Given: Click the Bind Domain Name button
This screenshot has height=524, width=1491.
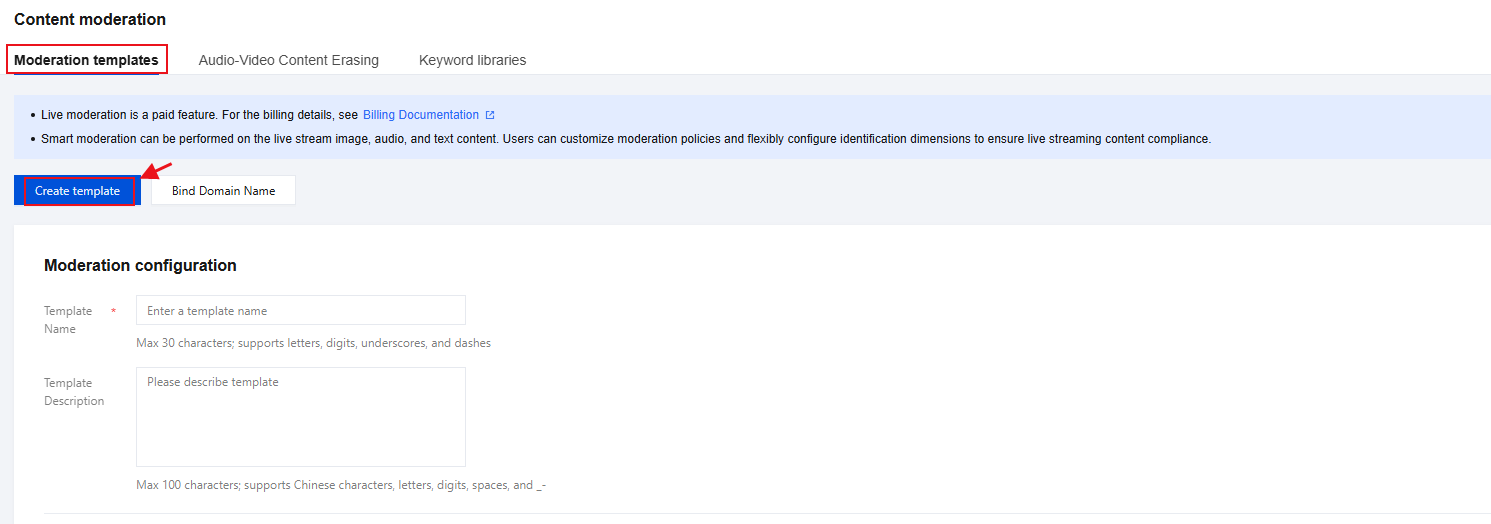Looking at the screenshot, I should click(223, 191).
